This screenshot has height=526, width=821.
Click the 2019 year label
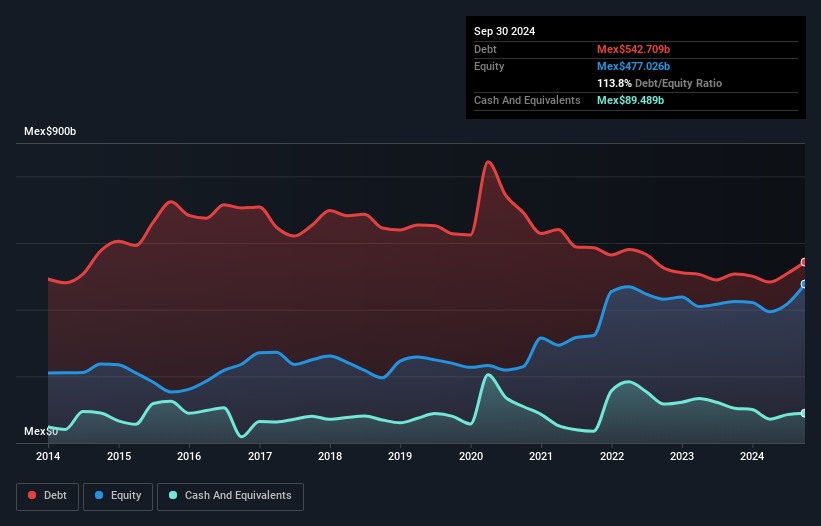tap(400, 457)
